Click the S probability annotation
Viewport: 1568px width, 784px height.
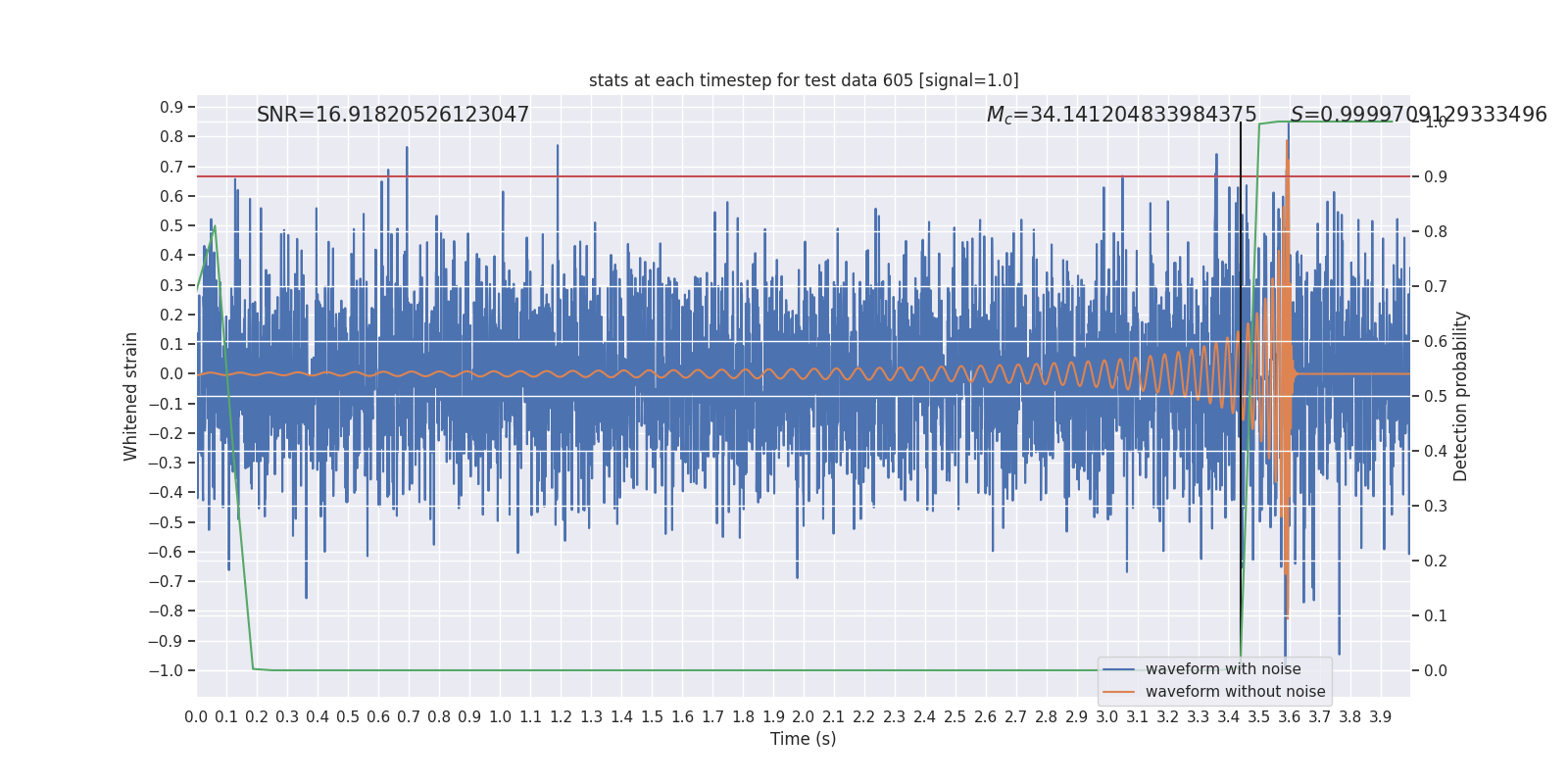[1418, 115]
